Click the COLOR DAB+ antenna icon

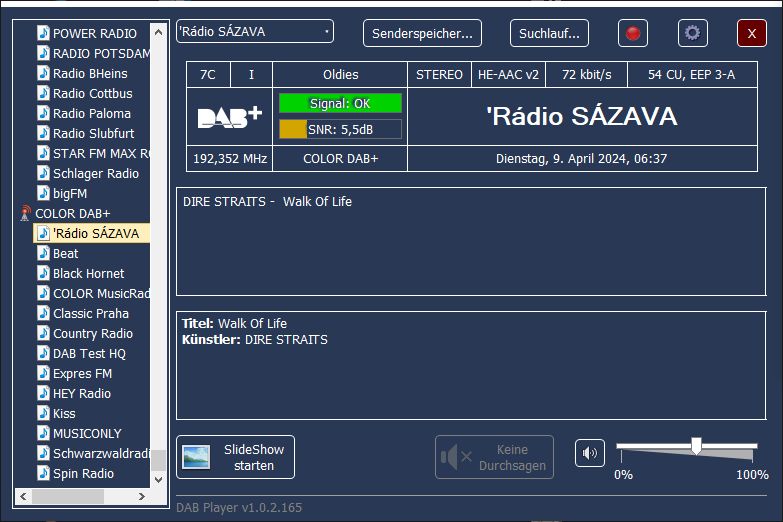[x=25, y=213]
